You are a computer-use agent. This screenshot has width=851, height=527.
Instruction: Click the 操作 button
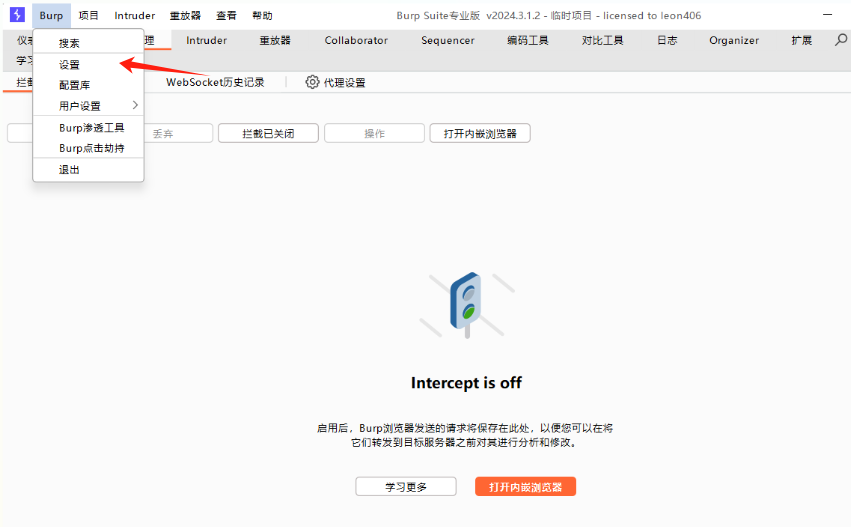point(374,133)
